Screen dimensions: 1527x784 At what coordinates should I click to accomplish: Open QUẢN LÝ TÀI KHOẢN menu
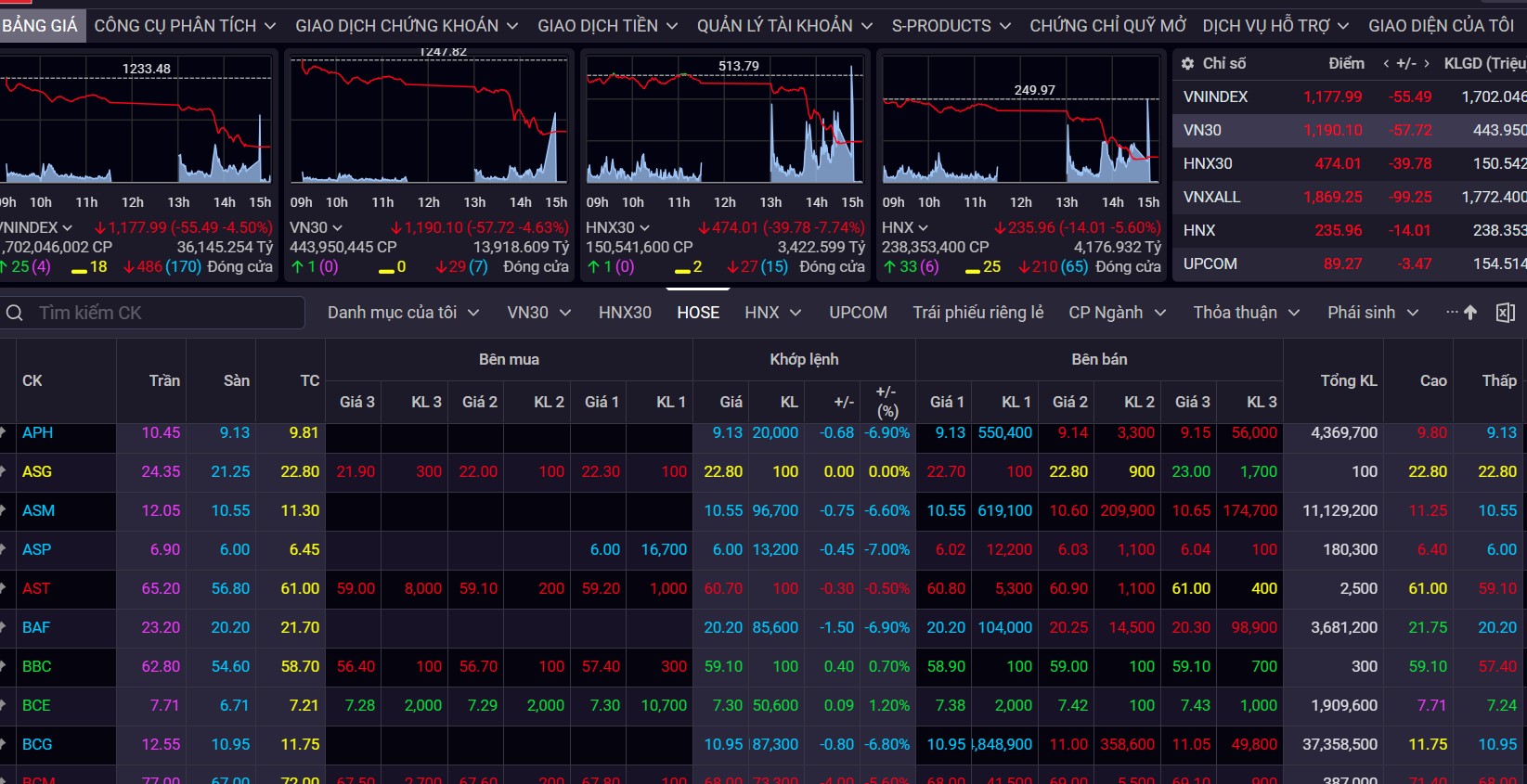coord(784,26)
